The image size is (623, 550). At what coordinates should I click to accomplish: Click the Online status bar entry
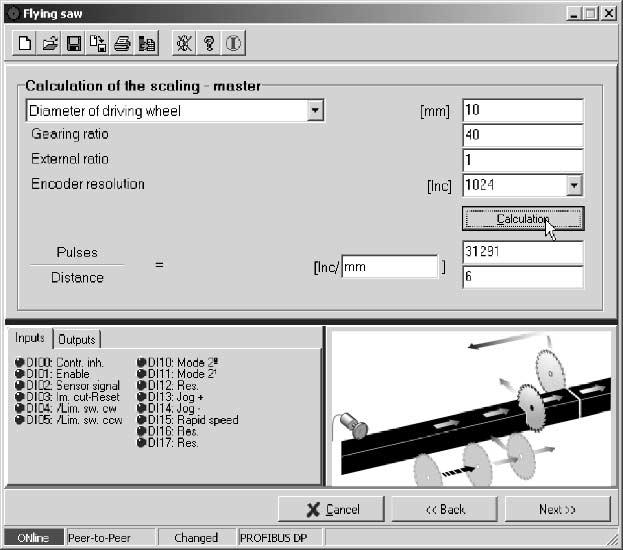tap(33, 538)
